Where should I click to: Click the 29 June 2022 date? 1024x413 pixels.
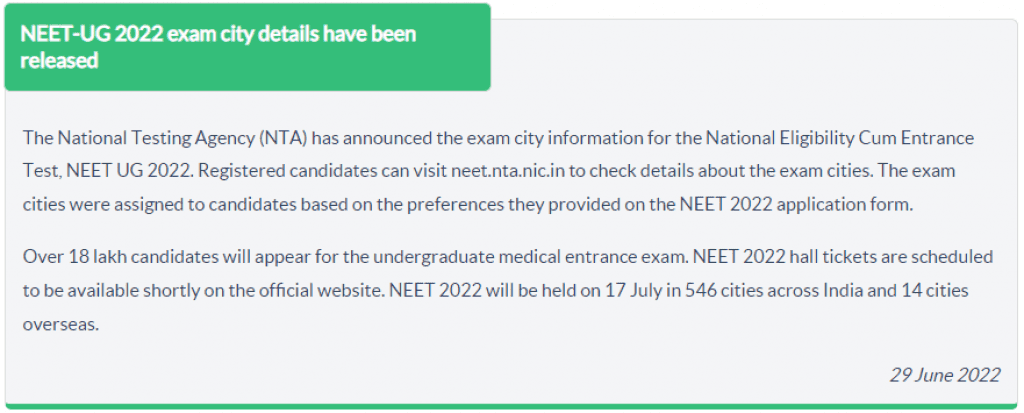pos(944,375)
